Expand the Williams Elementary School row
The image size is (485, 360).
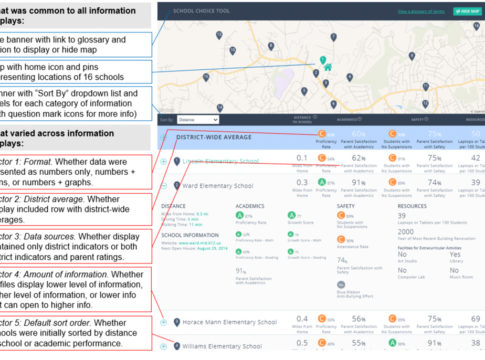click(x=164, y=347)
